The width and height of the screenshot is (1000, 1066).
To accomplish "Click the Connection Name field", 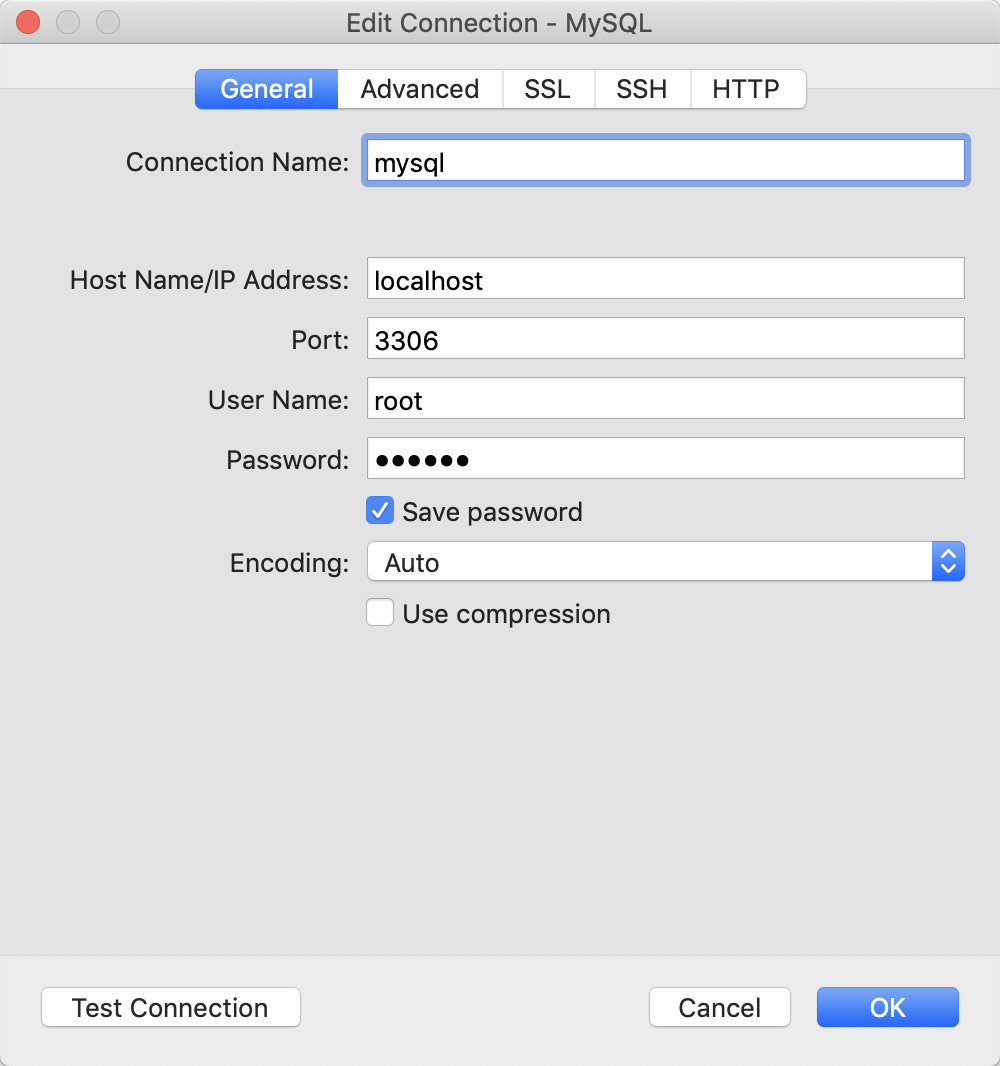I will pyautogui.click(x=665, y=161).
